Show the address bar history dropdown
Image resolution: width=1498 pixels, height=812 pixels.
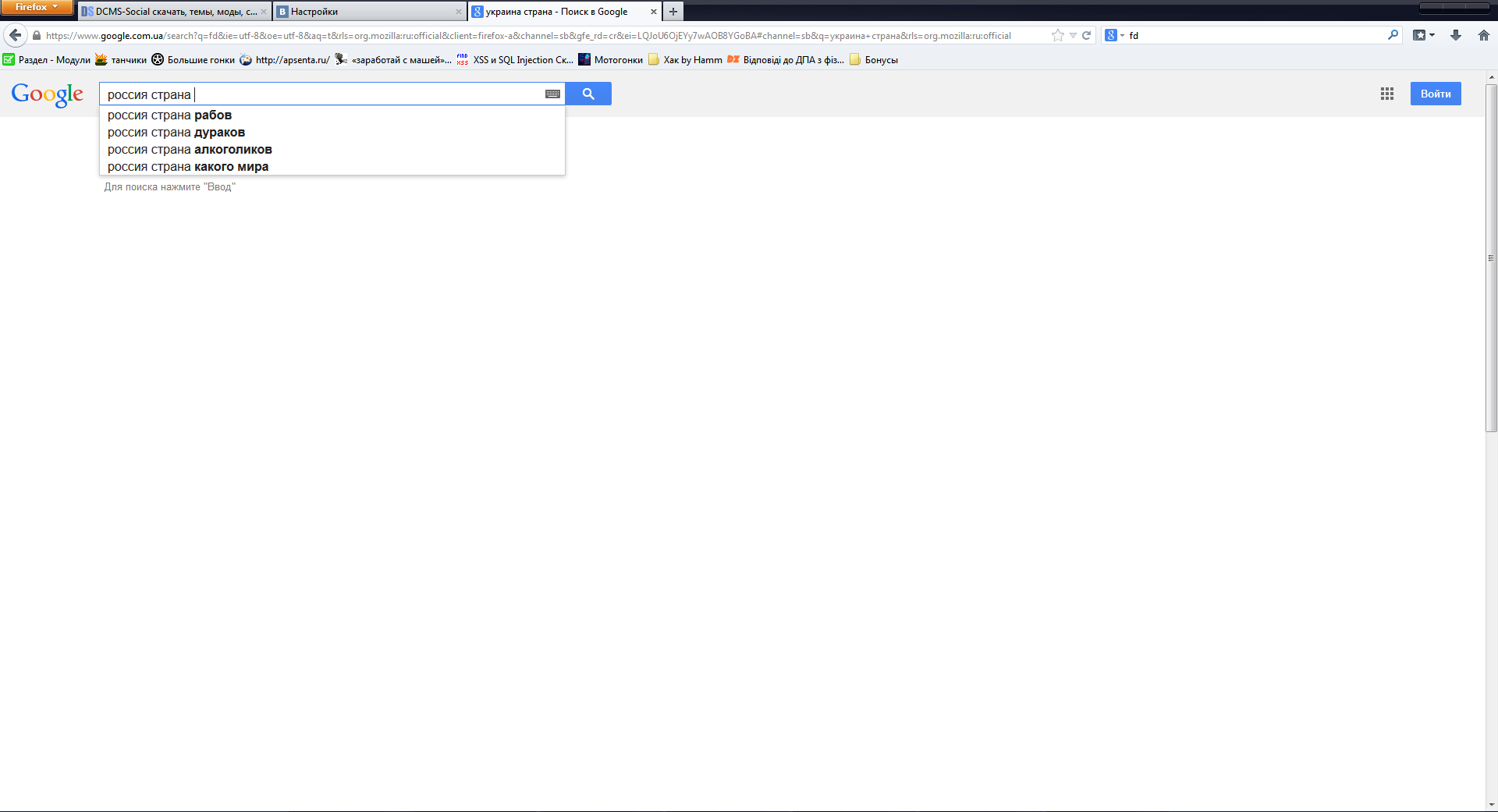(1073, 35)
